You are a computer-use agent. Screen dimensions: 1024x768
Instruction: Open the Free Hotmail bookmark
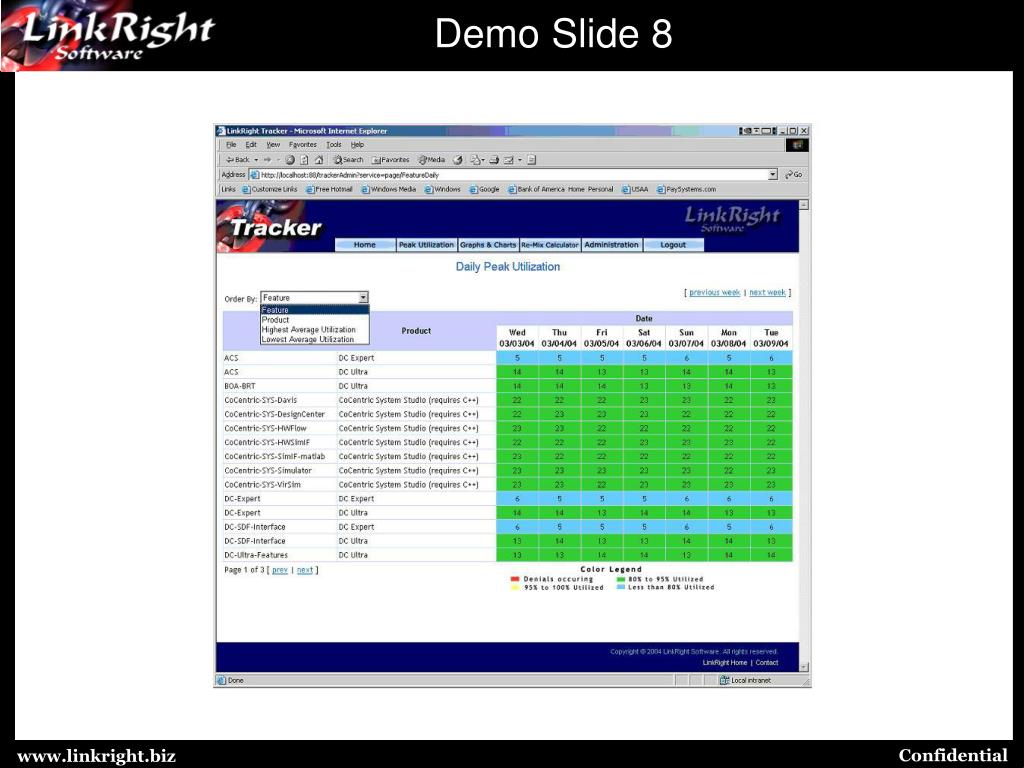click(329, 189)
